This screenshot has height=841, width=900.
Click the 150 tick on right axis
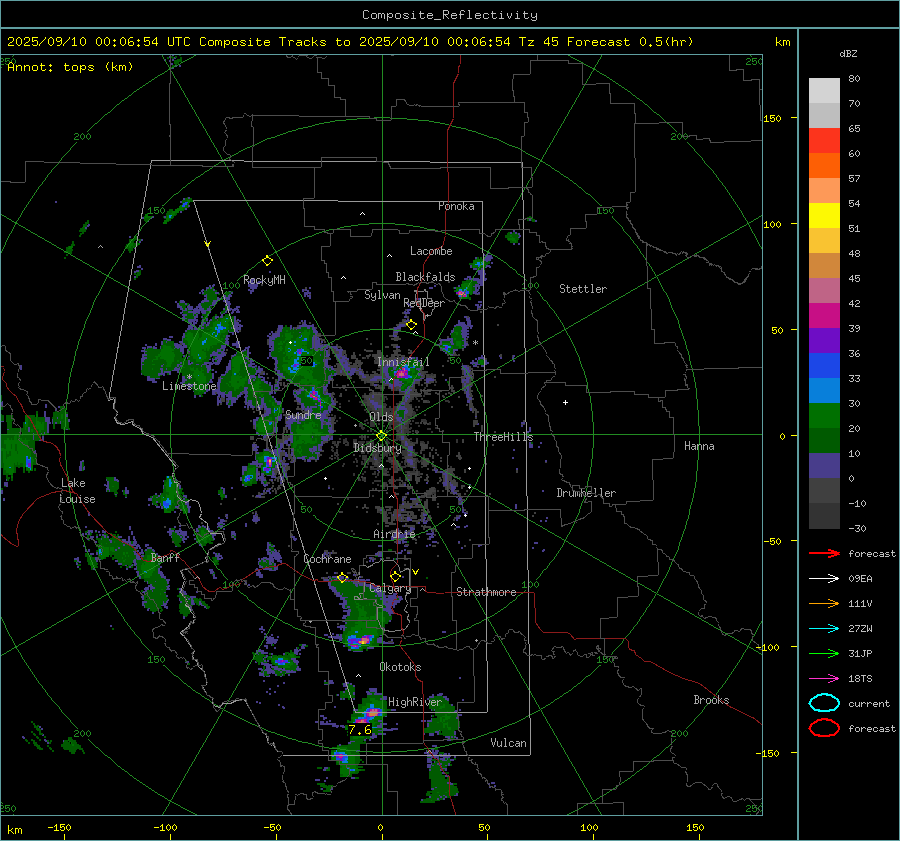[772, 118]
